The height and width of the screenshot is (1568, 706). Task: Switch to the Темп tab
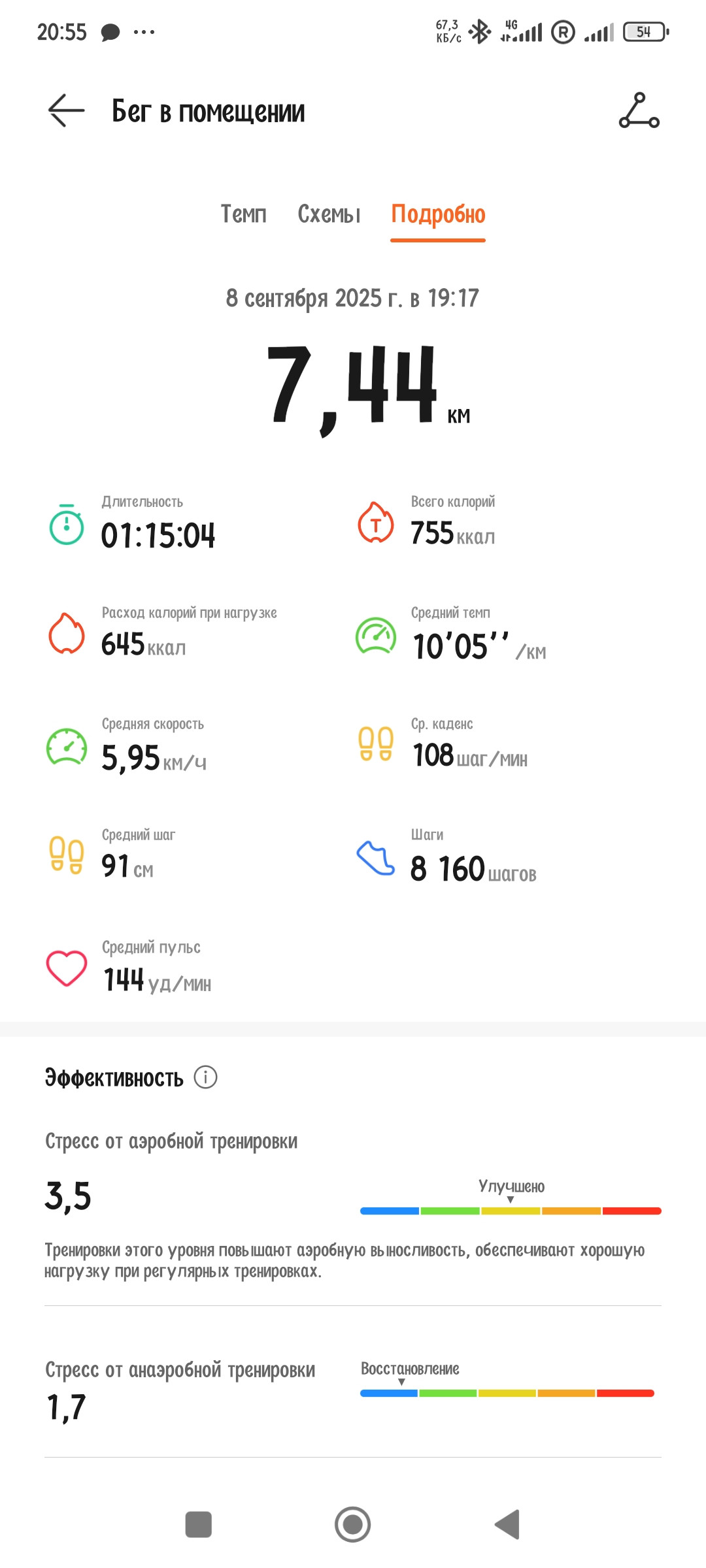coord(244,214)
